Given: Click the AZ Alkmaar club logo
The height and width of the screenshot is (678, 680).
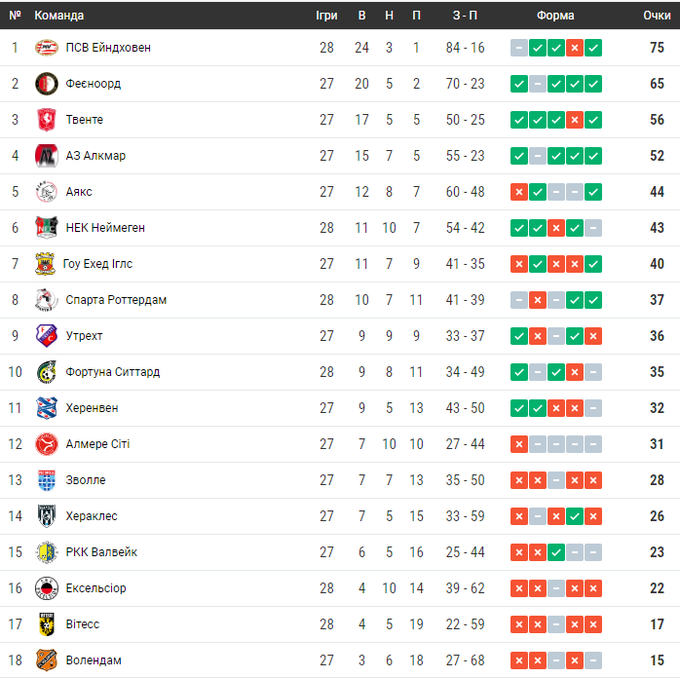Looking at the screenshot, I should pos(47,156).
